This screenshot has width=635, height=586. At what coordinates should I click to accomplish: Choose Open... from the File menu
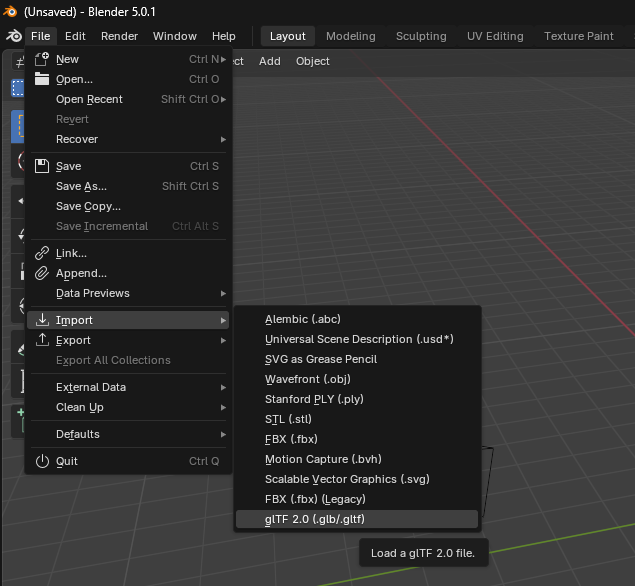(x=128, y=79)
